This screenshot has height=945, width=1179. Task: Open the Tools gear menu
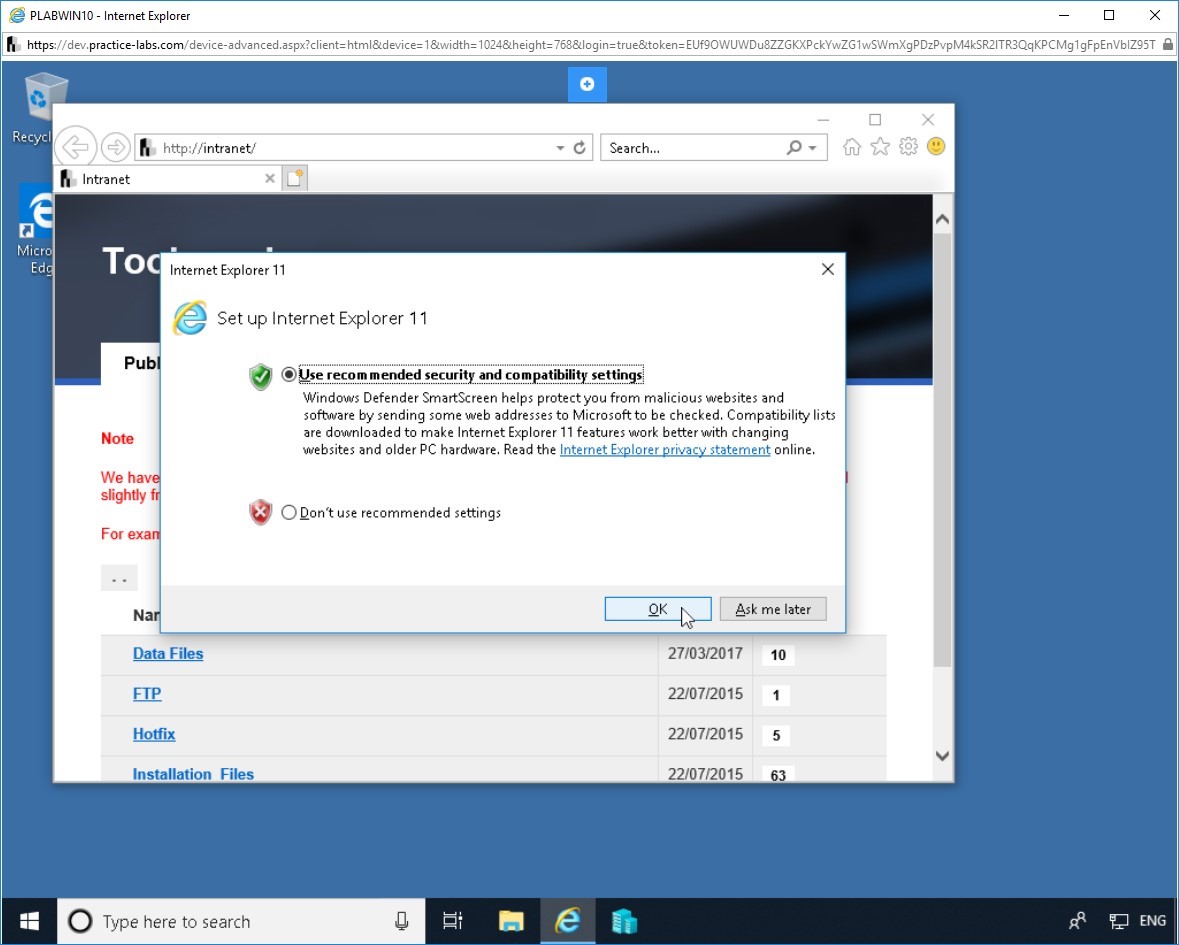pos(908,147)
